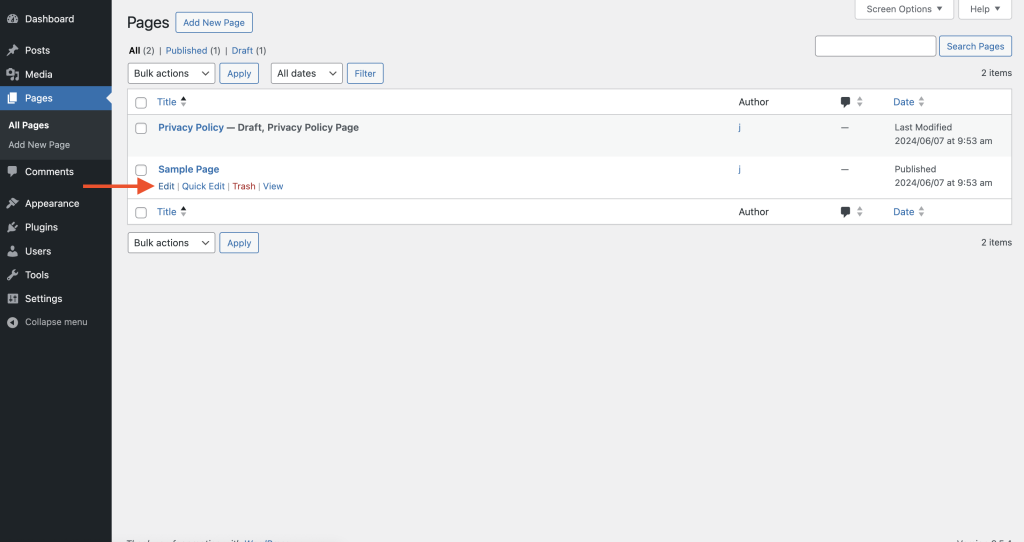Click the Media library icon
Image resolution: width=1024 pixels, height=542 pixels.
tap(12, 74)
